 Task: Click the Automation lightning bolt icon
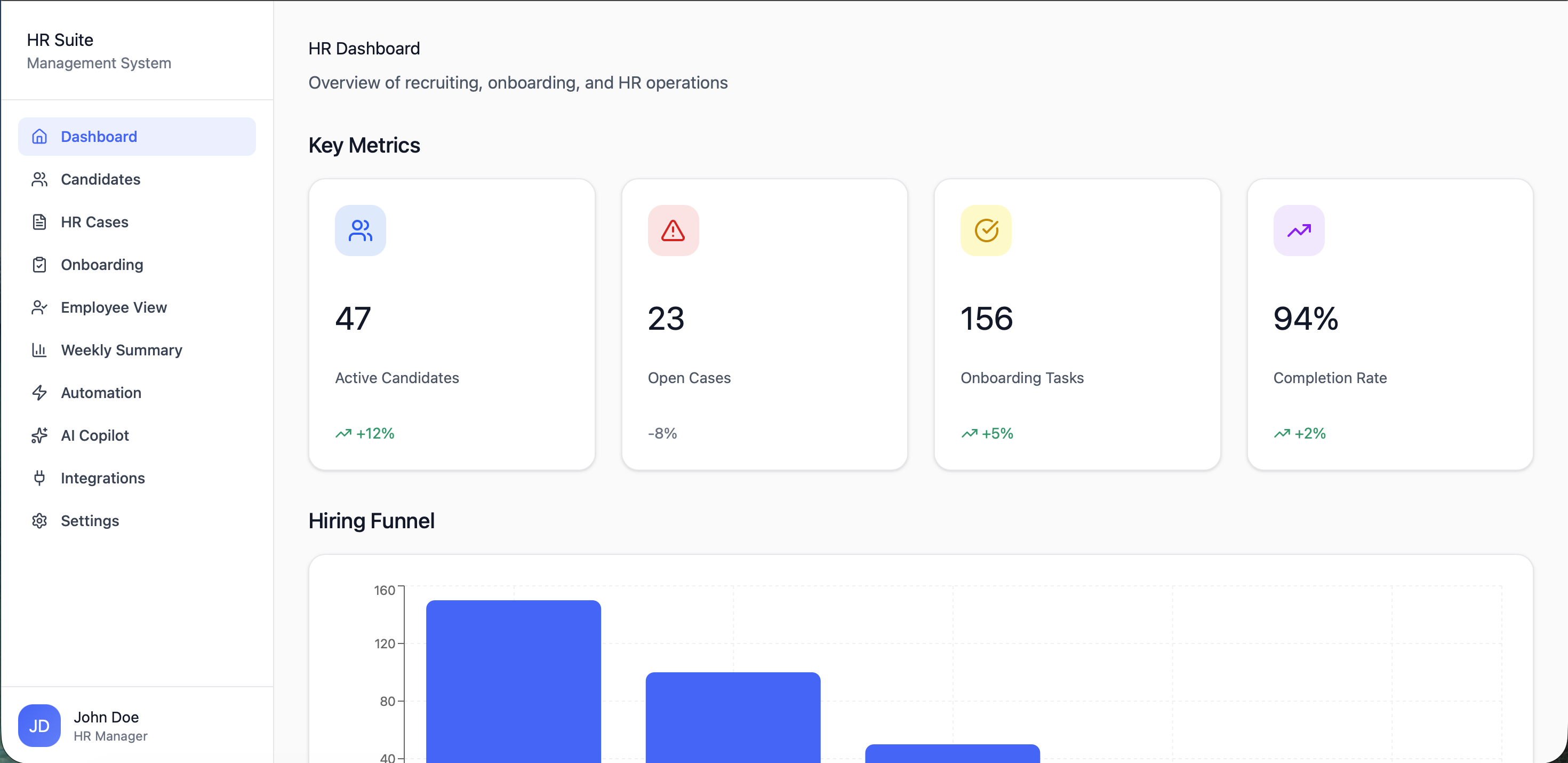click(x=39, y=392)
